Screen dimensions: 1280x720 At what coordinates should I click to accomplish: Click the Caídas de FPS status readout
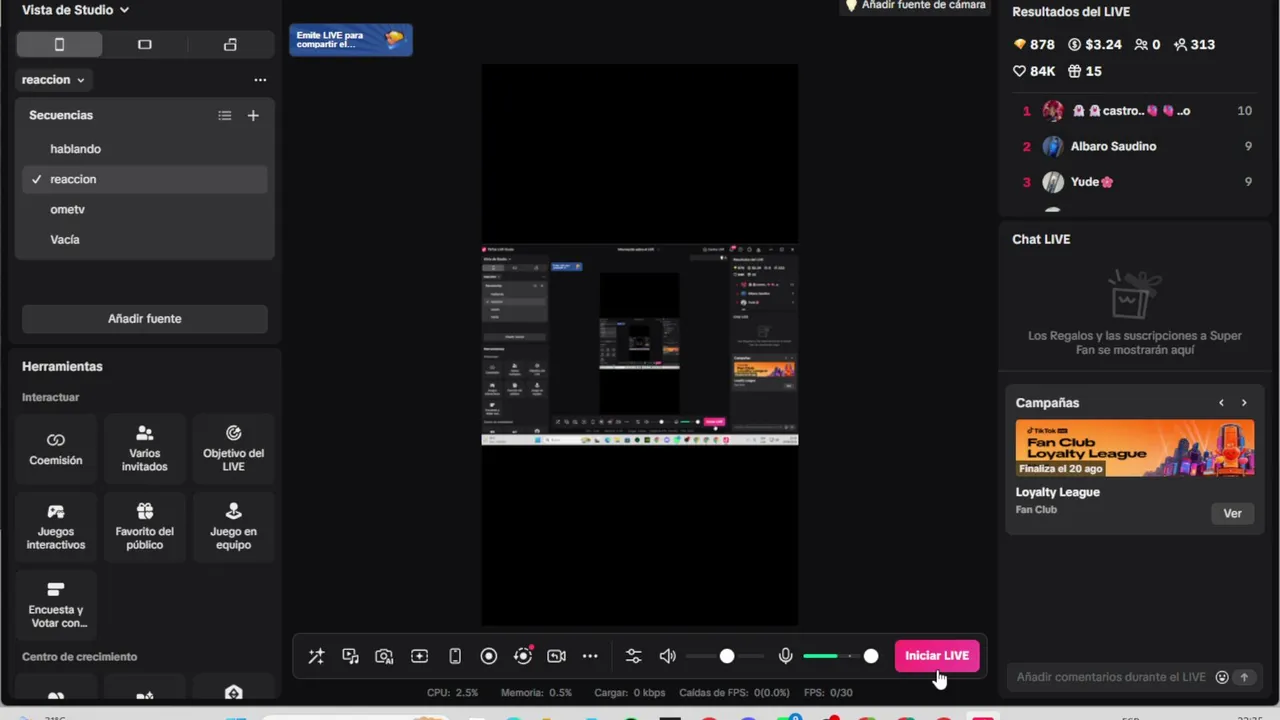pos(734,693)
